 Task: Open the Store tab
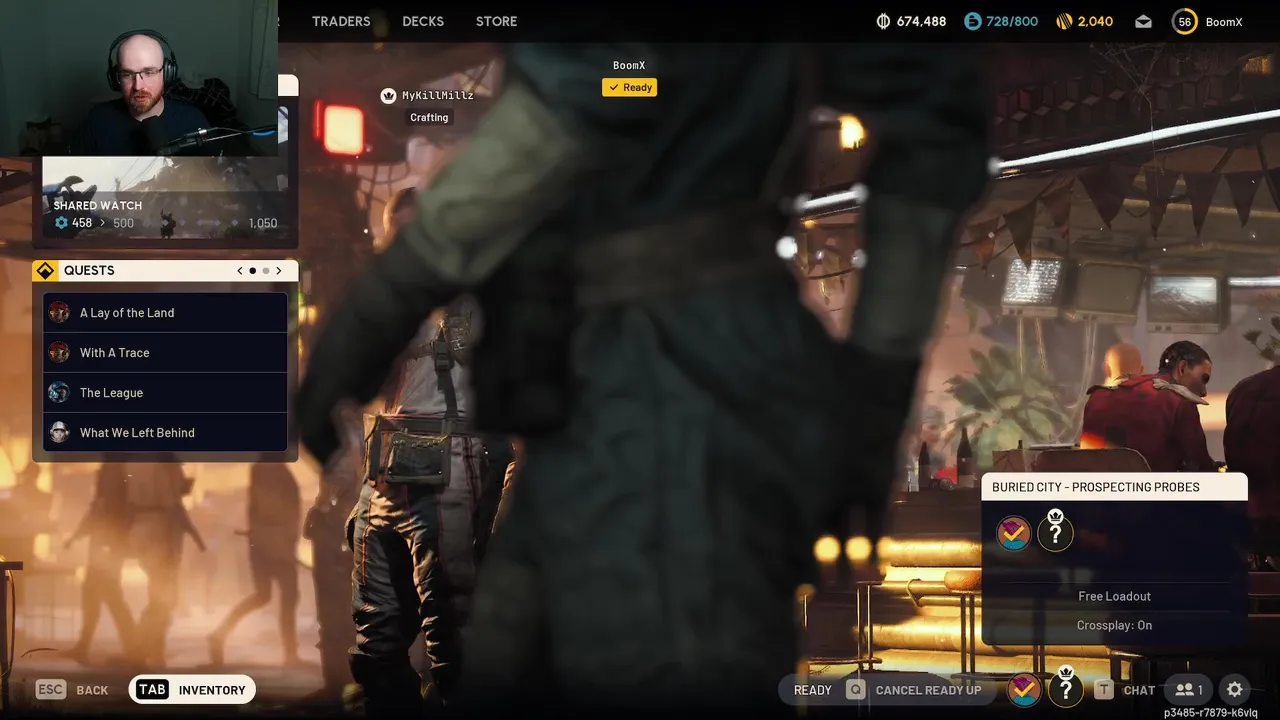[x=496, y=21]
